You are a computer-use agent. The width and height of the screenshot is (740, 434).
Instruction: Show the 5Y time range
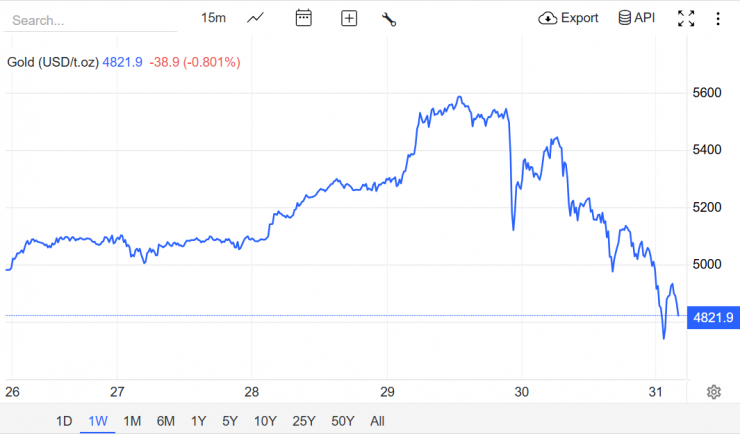click(230, 421)
